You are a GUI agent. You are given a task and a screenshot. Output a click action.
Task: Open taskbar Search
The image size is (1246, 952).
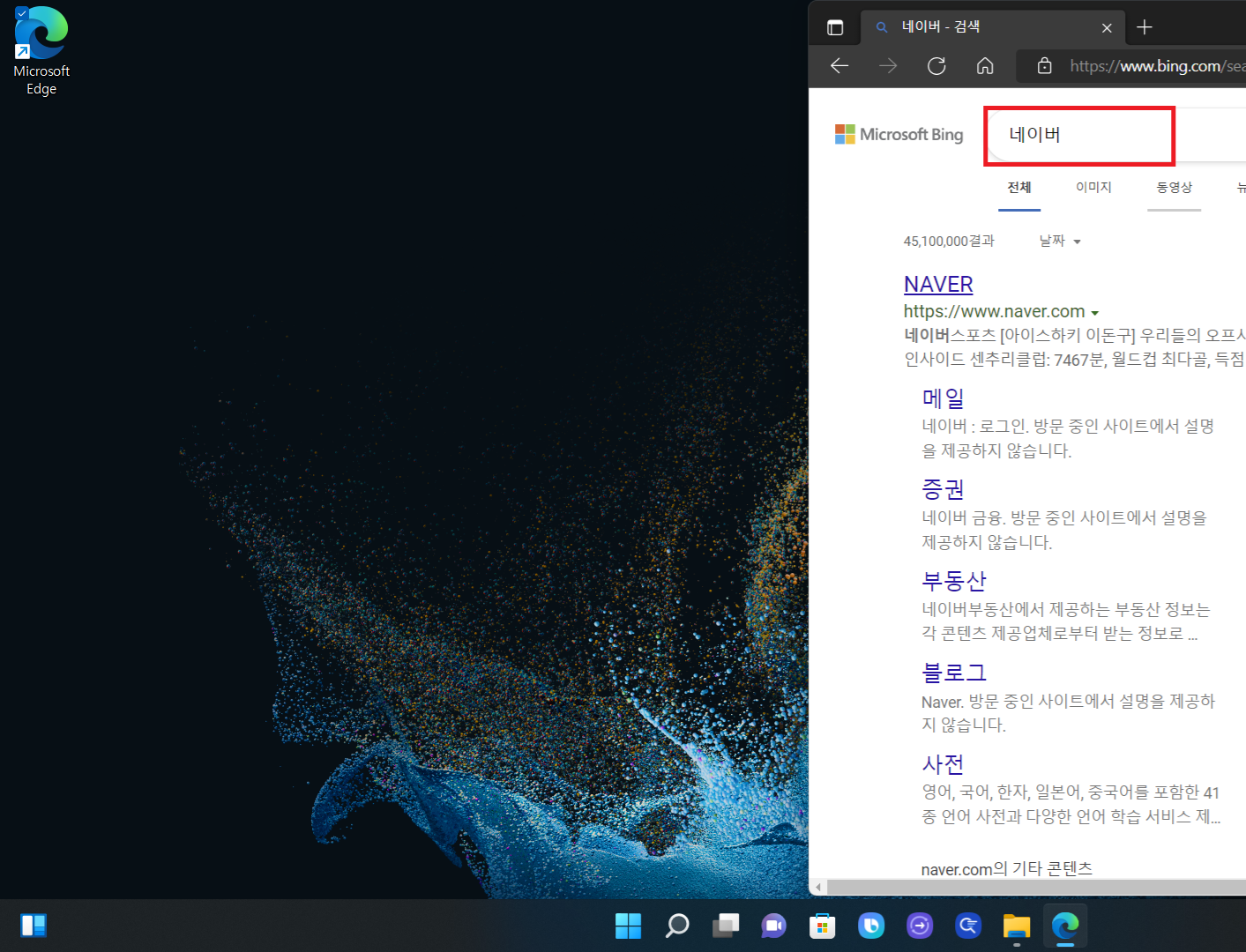click(677, 926)
